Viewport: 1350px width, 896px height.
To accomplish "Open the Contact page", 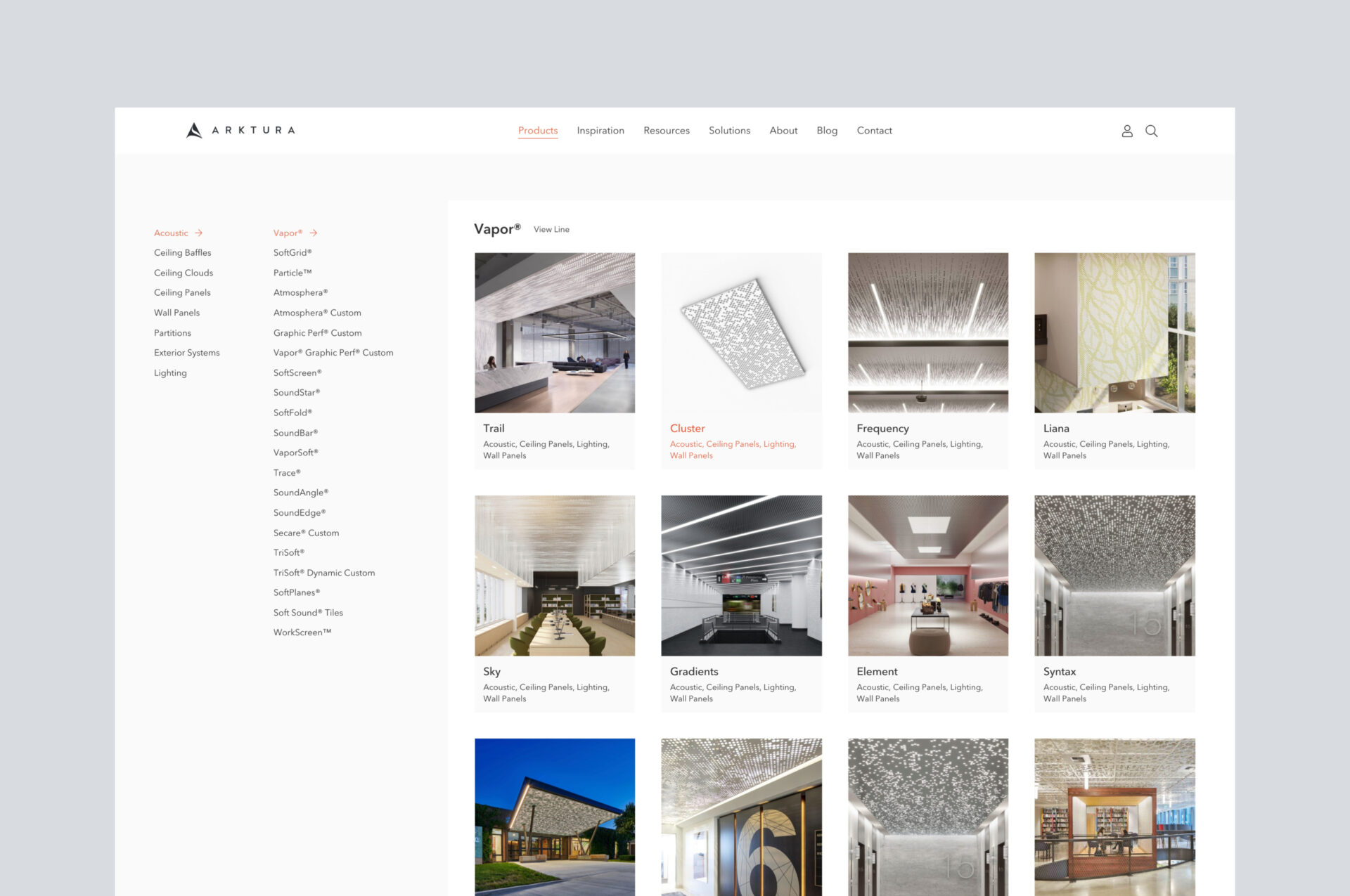I will coord(874,131).
